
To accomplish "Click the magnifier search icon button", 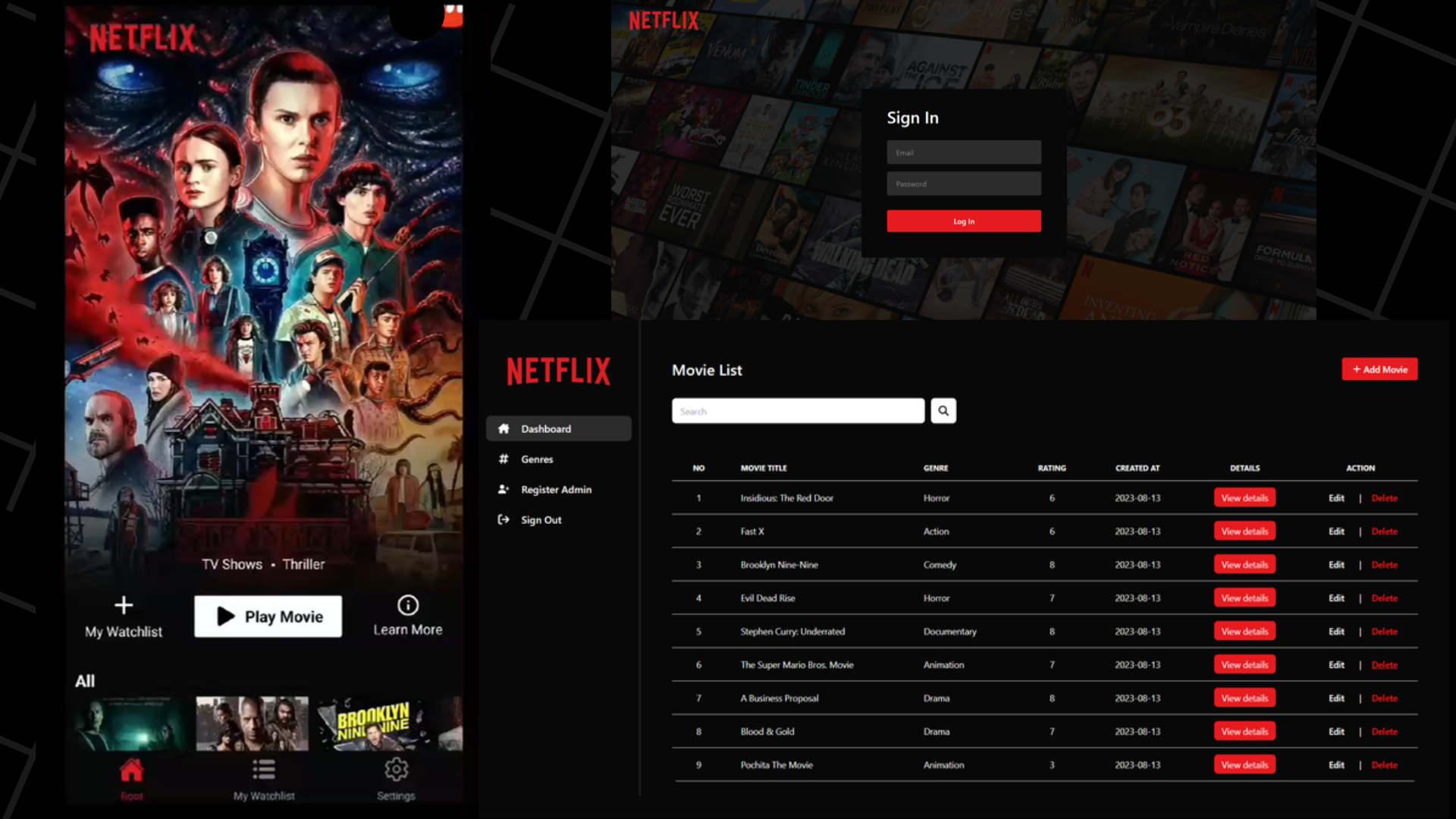I will click(x=943, y=411).
